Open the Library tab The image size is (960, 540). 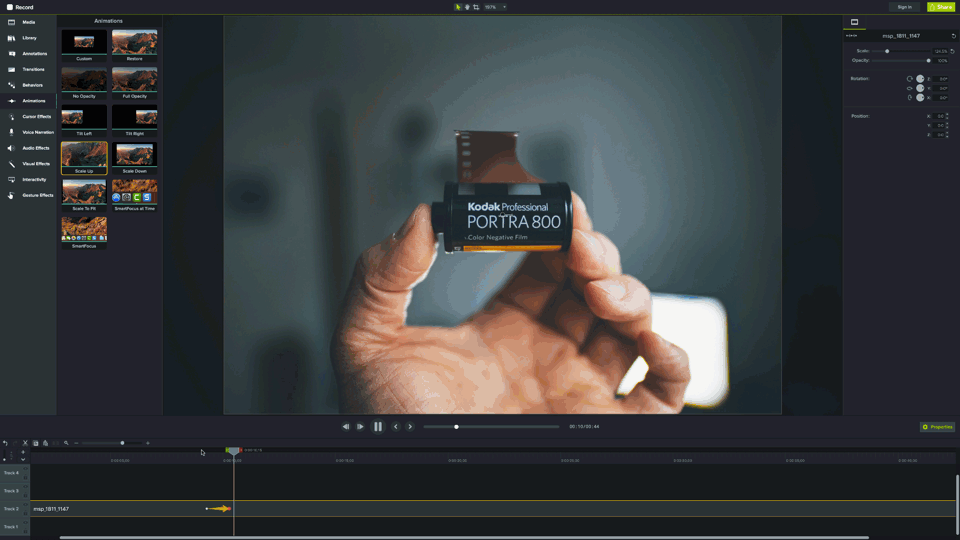tap(28, 38)
